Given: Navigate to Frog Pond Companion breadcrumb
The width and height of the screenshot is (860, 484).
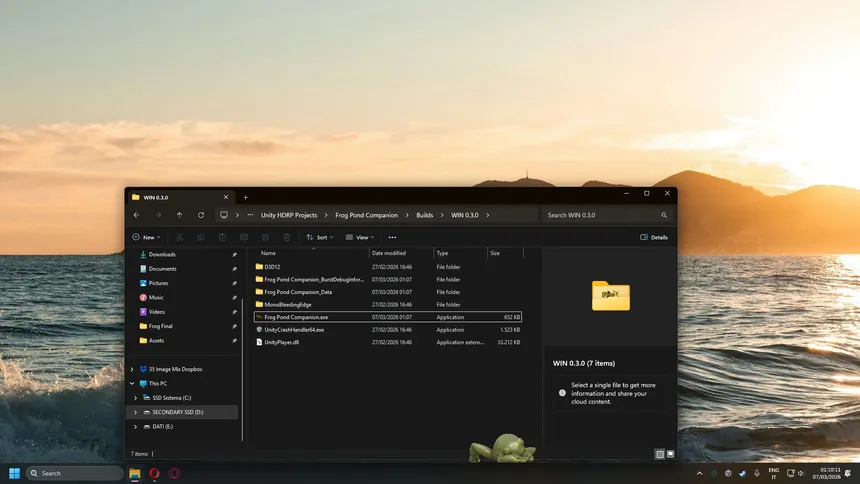Looking at the screenshot, I should click(x=366, y=215).
